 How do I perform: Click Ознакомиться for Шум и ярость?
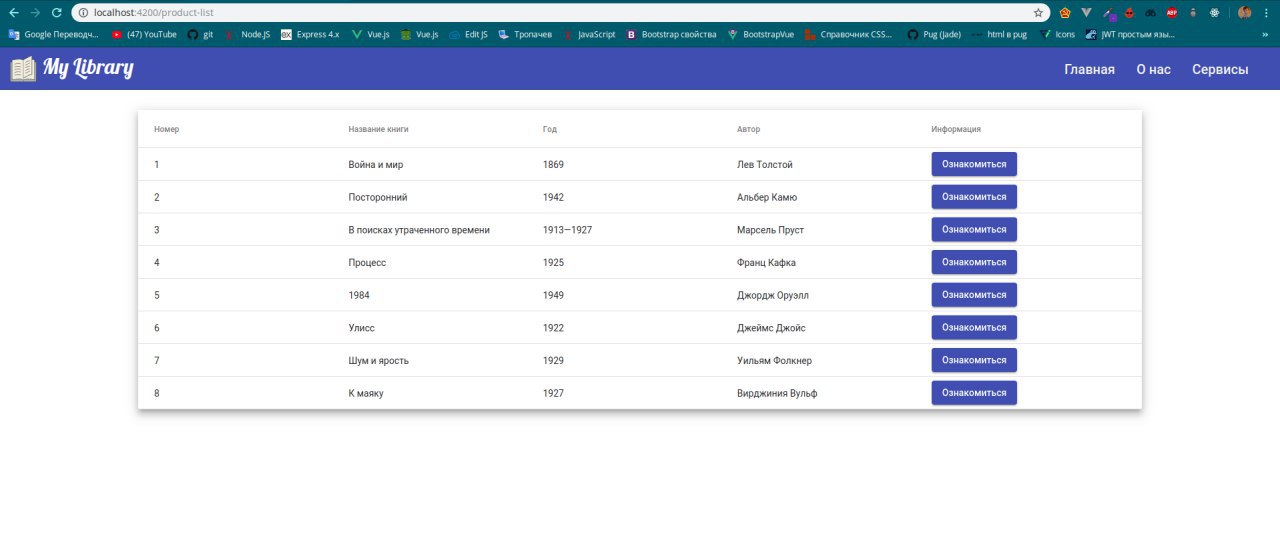(974, 360)
